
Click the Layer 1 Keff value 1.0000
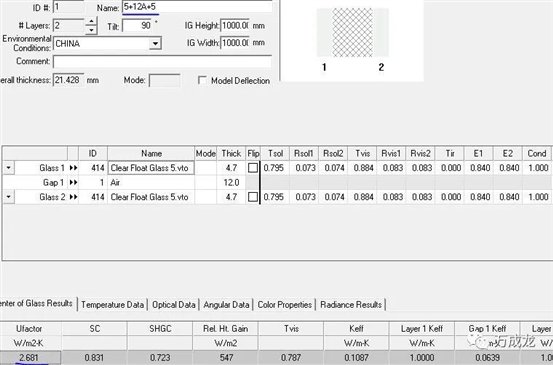(x=422, y=358)
